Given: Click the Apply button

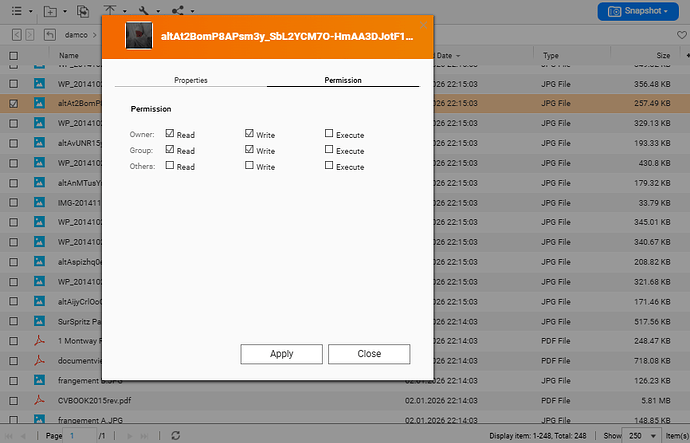Looking at the screenshot, I should (x=281, y=354).
